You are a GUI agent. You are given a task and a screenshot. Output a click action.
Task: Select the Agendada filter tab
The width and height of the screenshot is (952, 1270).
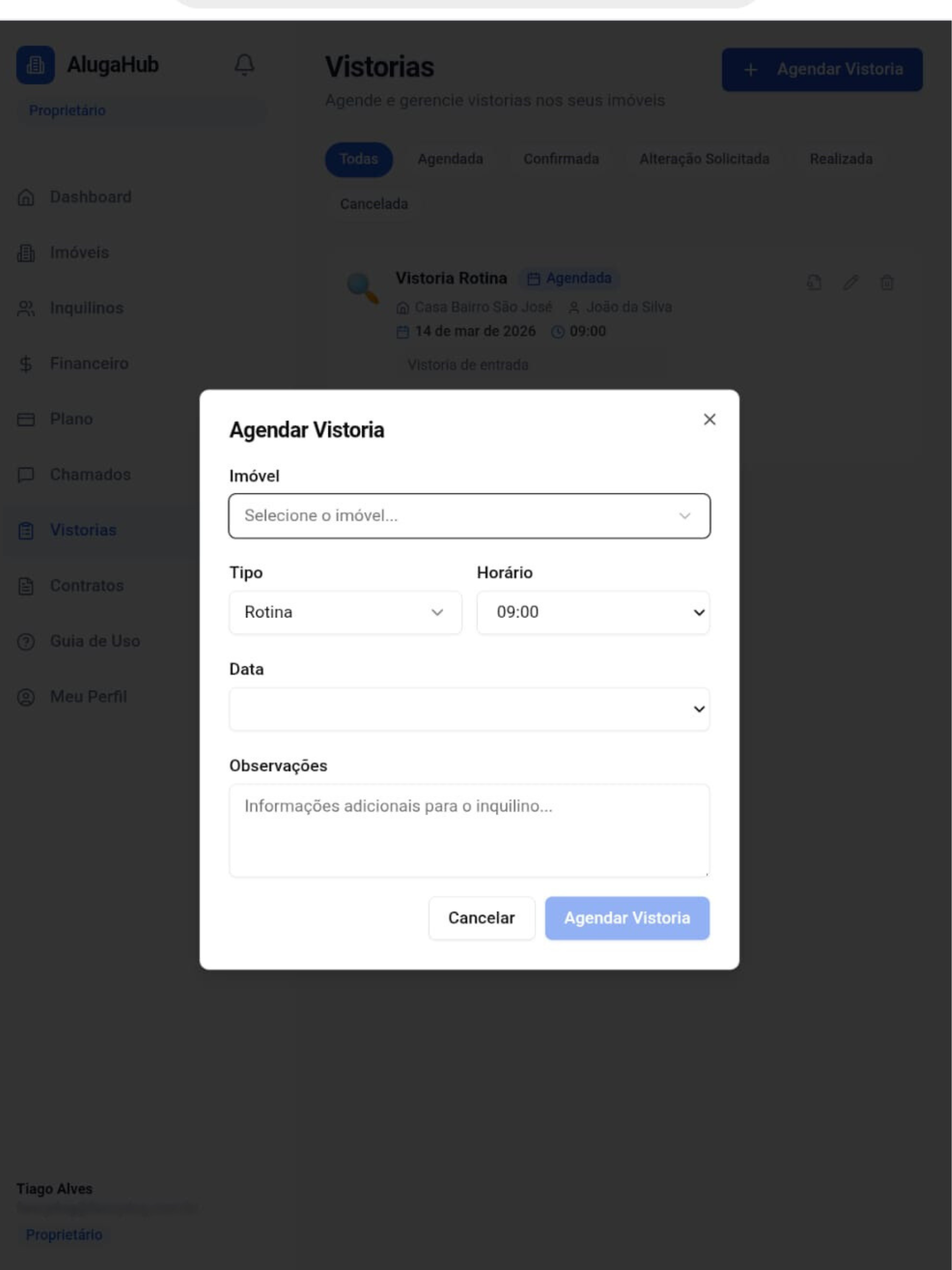(451, 159)
